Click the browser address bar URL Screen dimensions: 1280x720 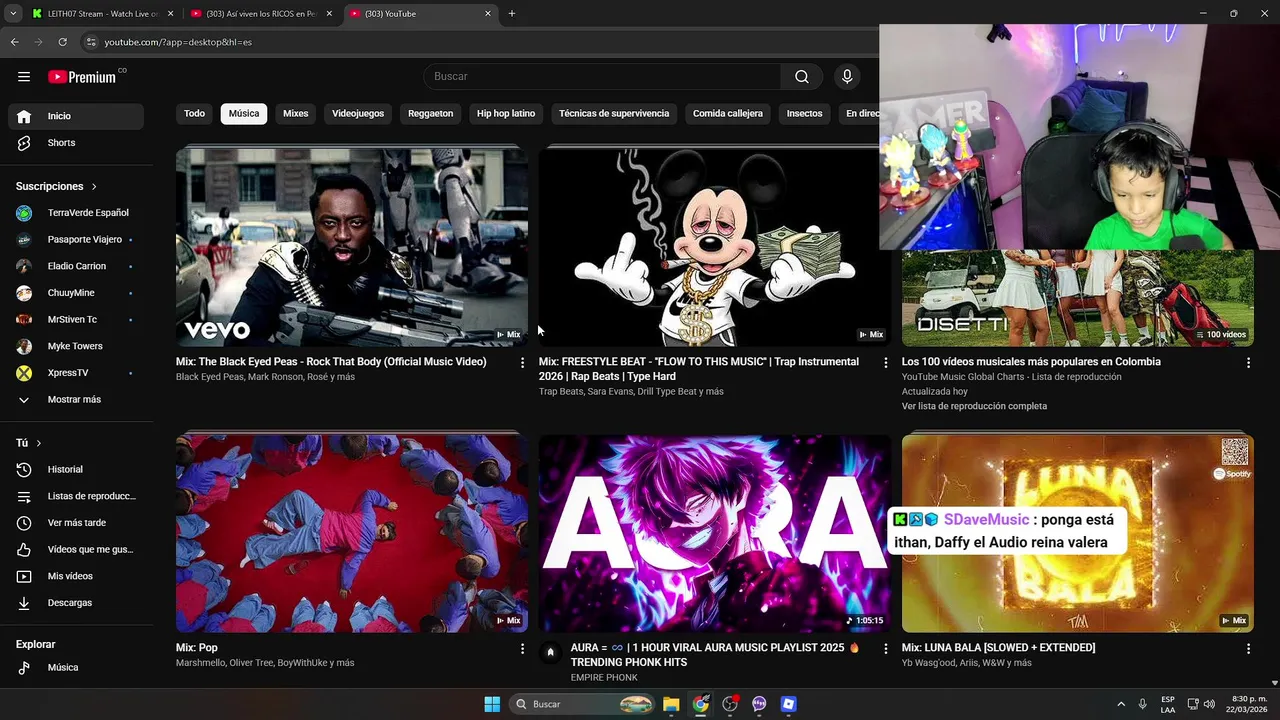point(178,42)
